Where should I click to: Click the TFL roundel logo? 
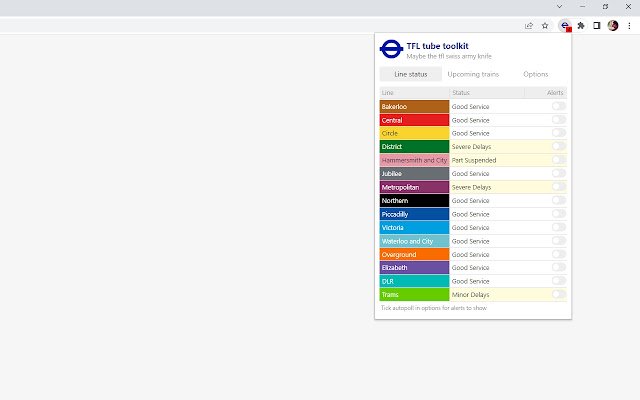[x=391, y=49]
